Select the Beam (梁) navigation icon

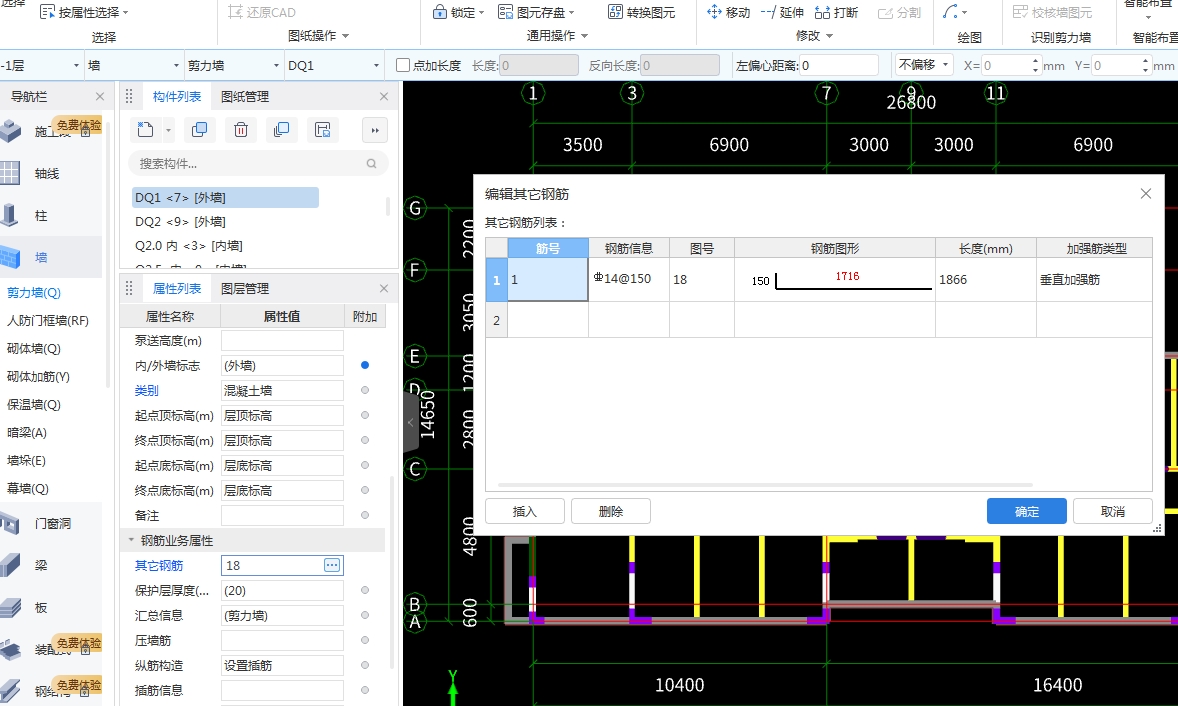point(10,565)
